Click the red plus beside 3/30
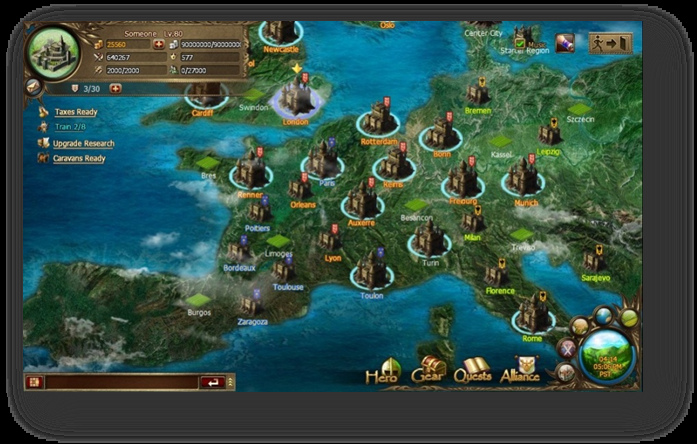697x444 pixels. [x=115, y=88]
